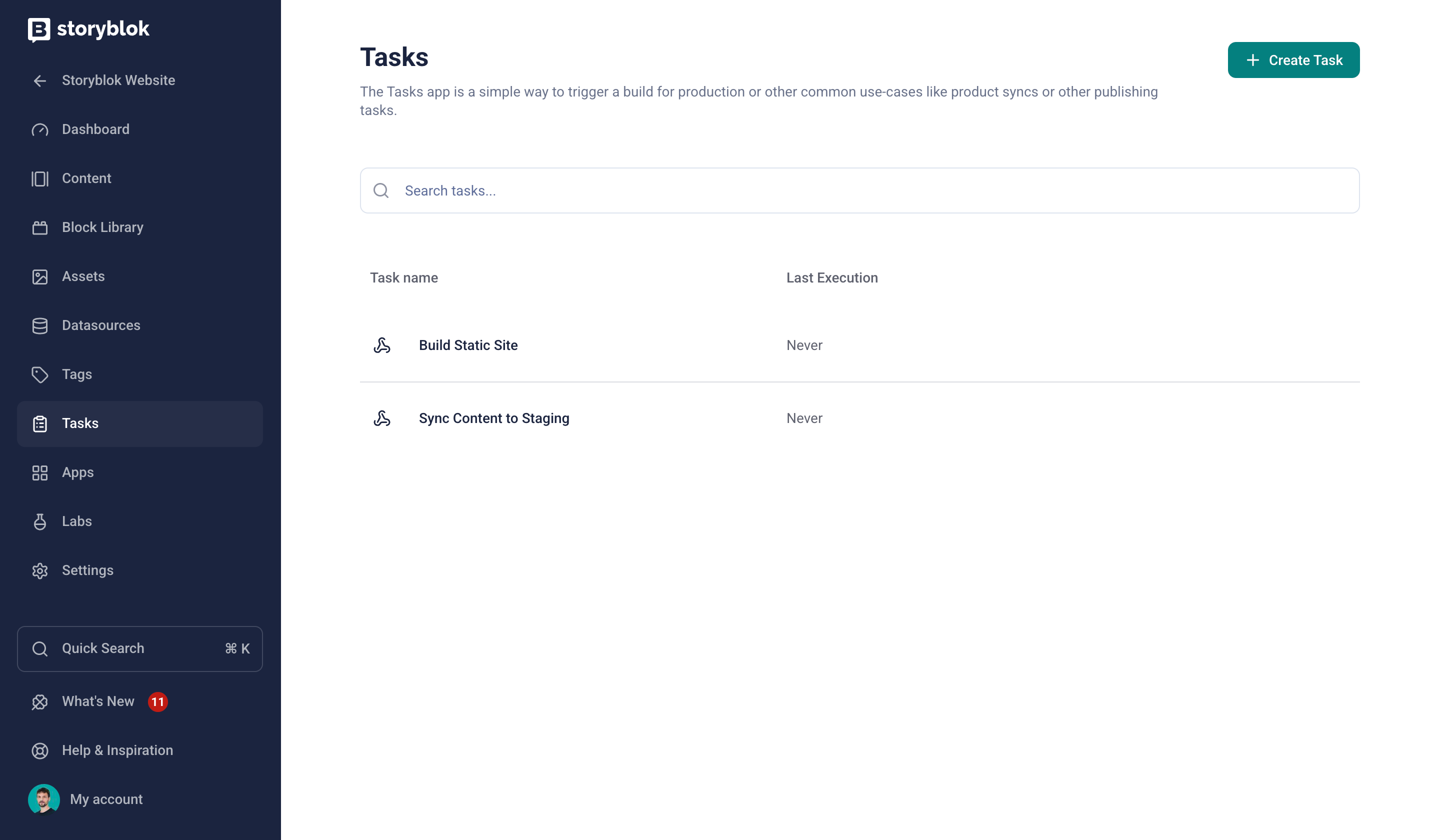The height and width of the screenshot is (840, 1440).
Task: Go to the Content section
Action: click(140, 179)
